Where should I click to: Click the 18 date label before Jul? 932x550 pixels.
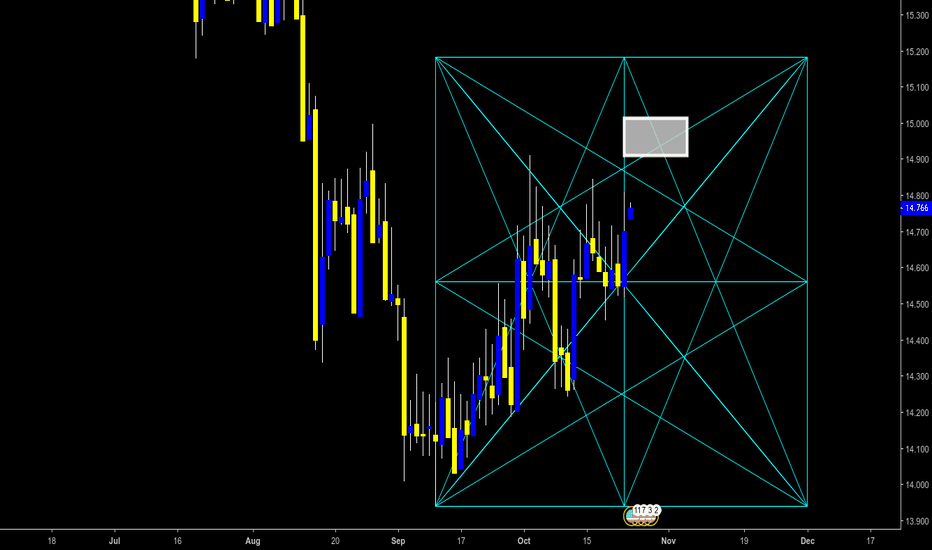pos(52,541)
